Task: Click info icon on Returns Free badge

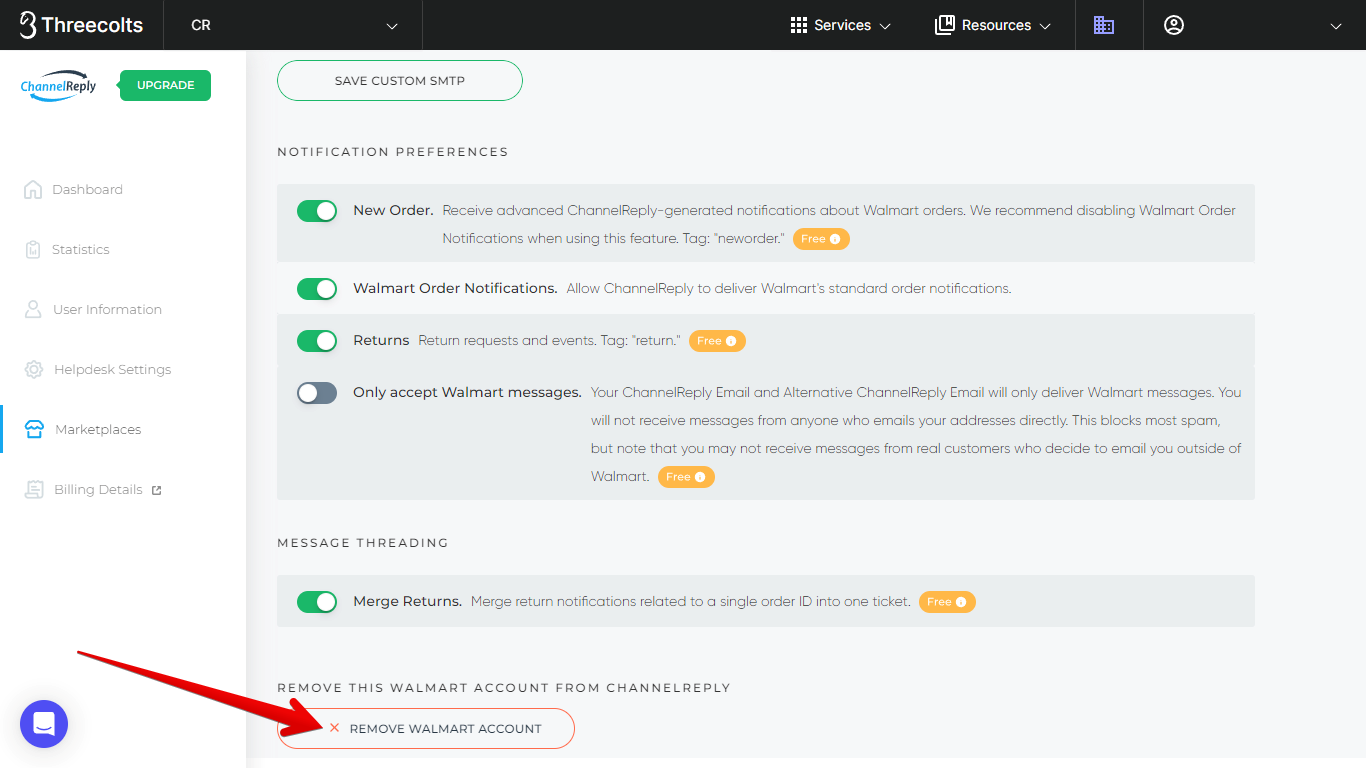Action: click(731, 341)
